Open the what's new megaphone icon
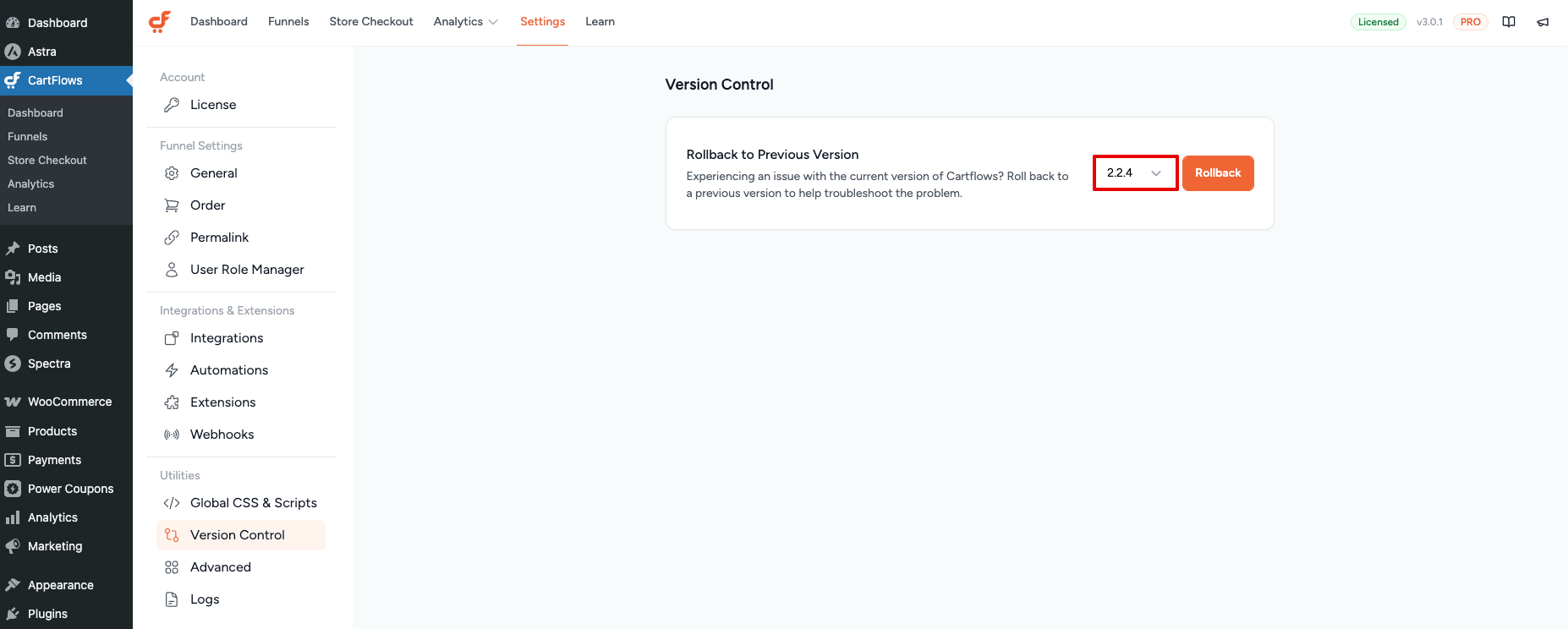1568x629 pixels. coord(1543,22)
